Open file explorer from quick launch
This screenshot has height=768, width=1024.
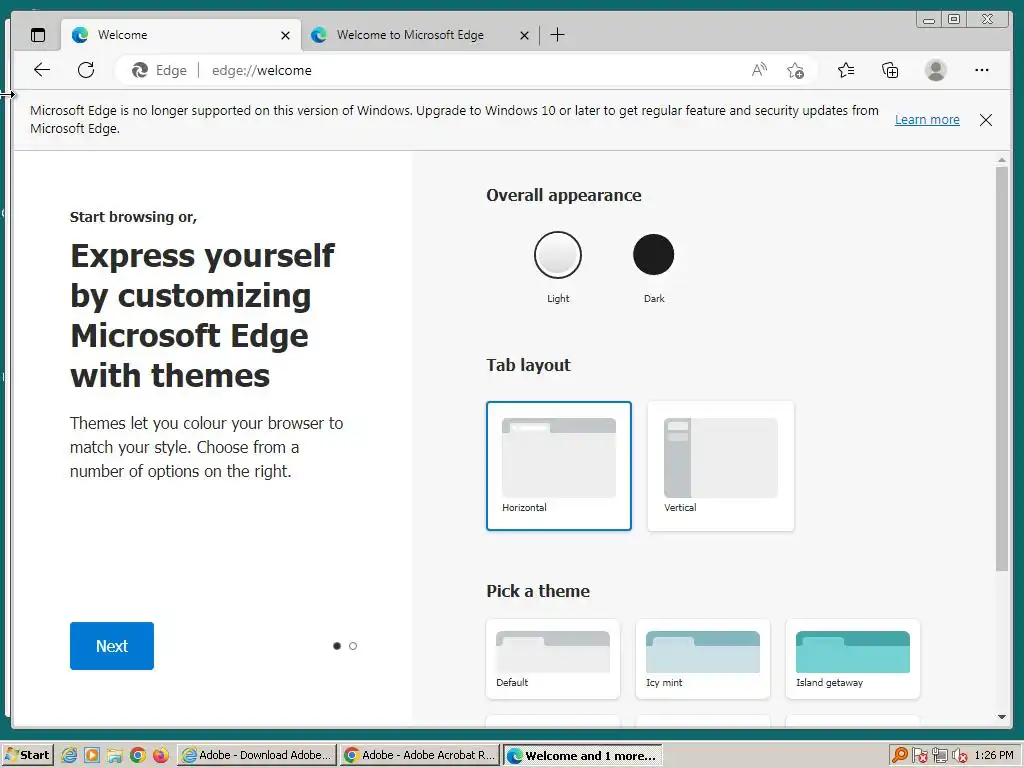tap(115, 755)
